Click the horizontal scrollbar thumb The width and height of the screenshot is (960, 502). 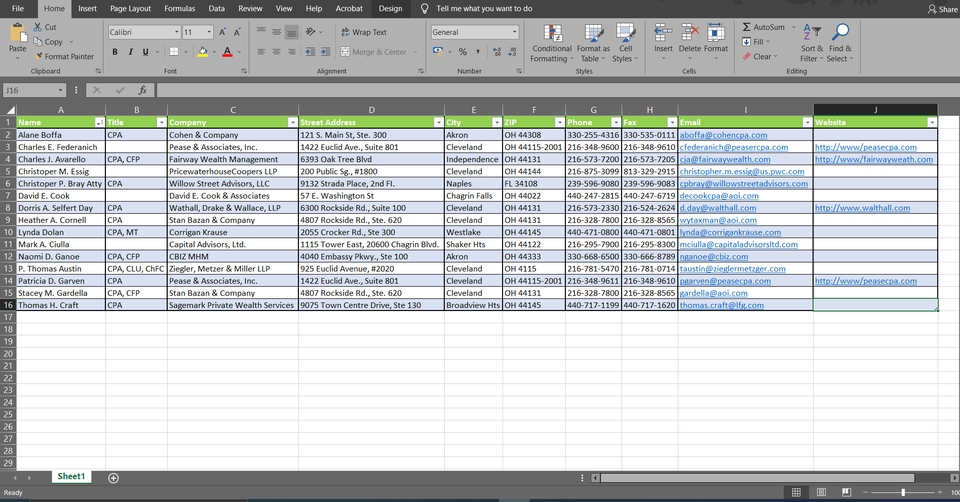tap(757, 478)
